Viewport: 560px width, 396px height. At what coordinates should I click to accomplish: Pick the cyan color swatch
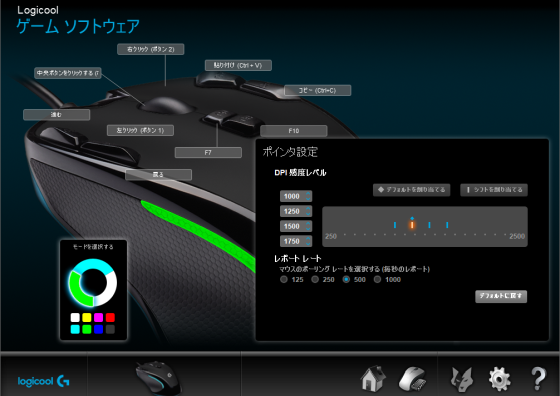(75, 329)
